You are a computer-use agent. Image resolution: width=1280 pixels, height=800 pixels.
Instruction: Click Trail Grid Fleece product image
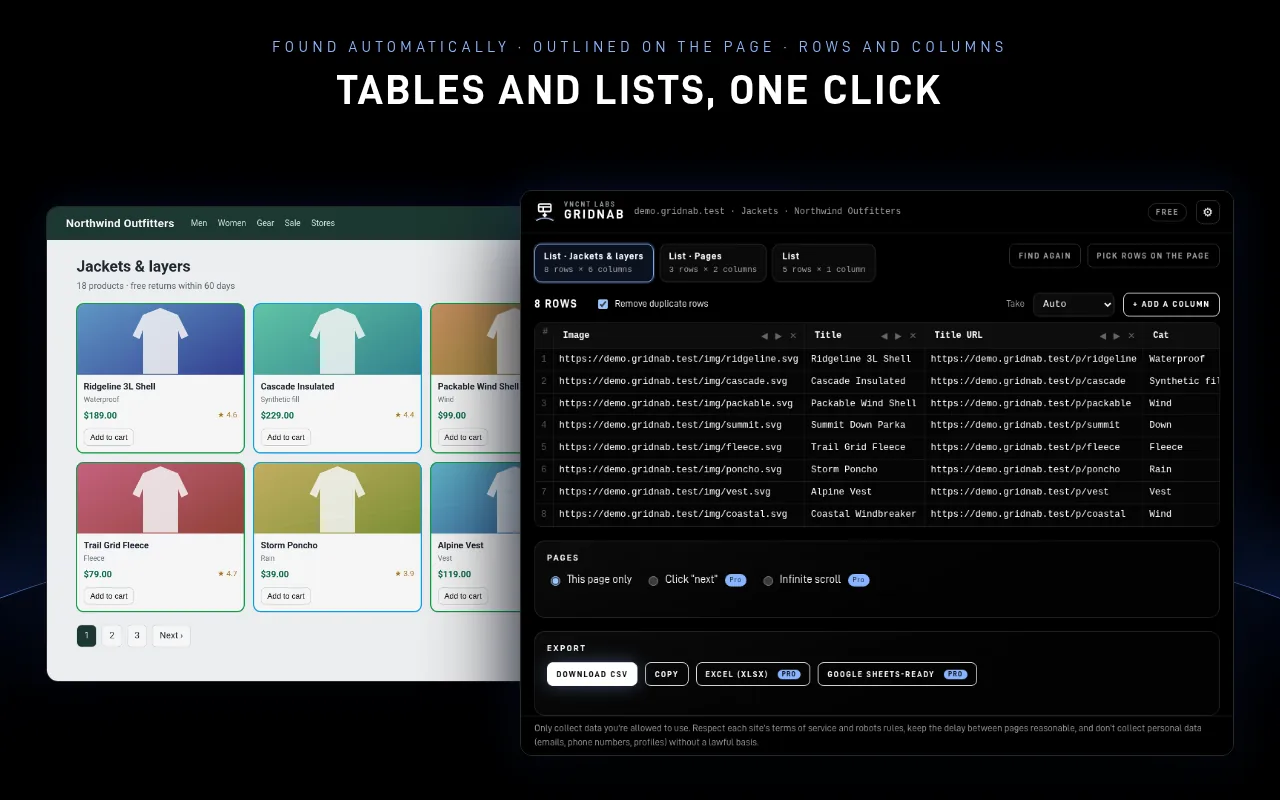160,498
